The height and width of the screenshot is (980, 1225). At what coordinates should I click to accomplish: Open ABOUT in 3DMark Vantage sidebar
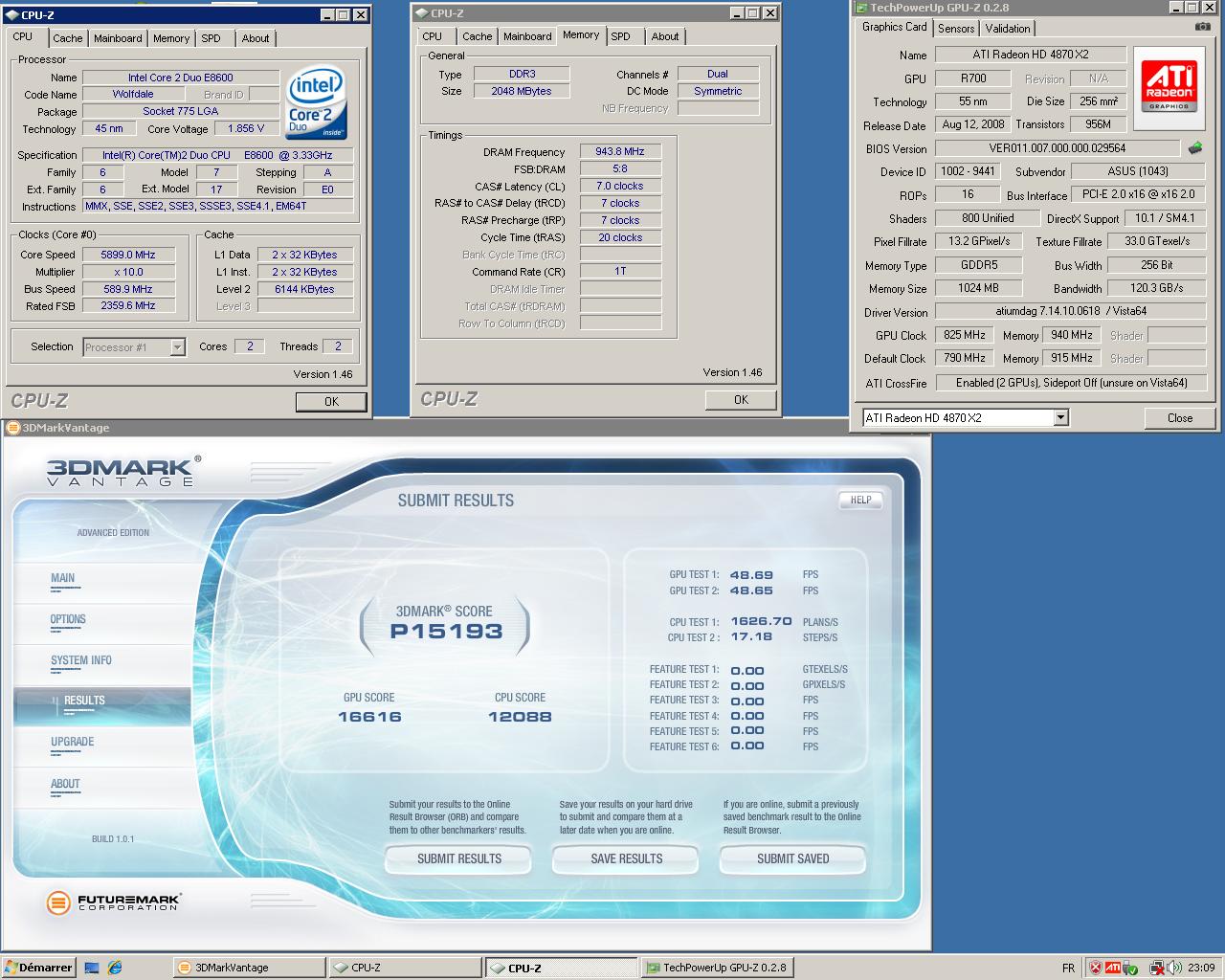pos(65,784)
